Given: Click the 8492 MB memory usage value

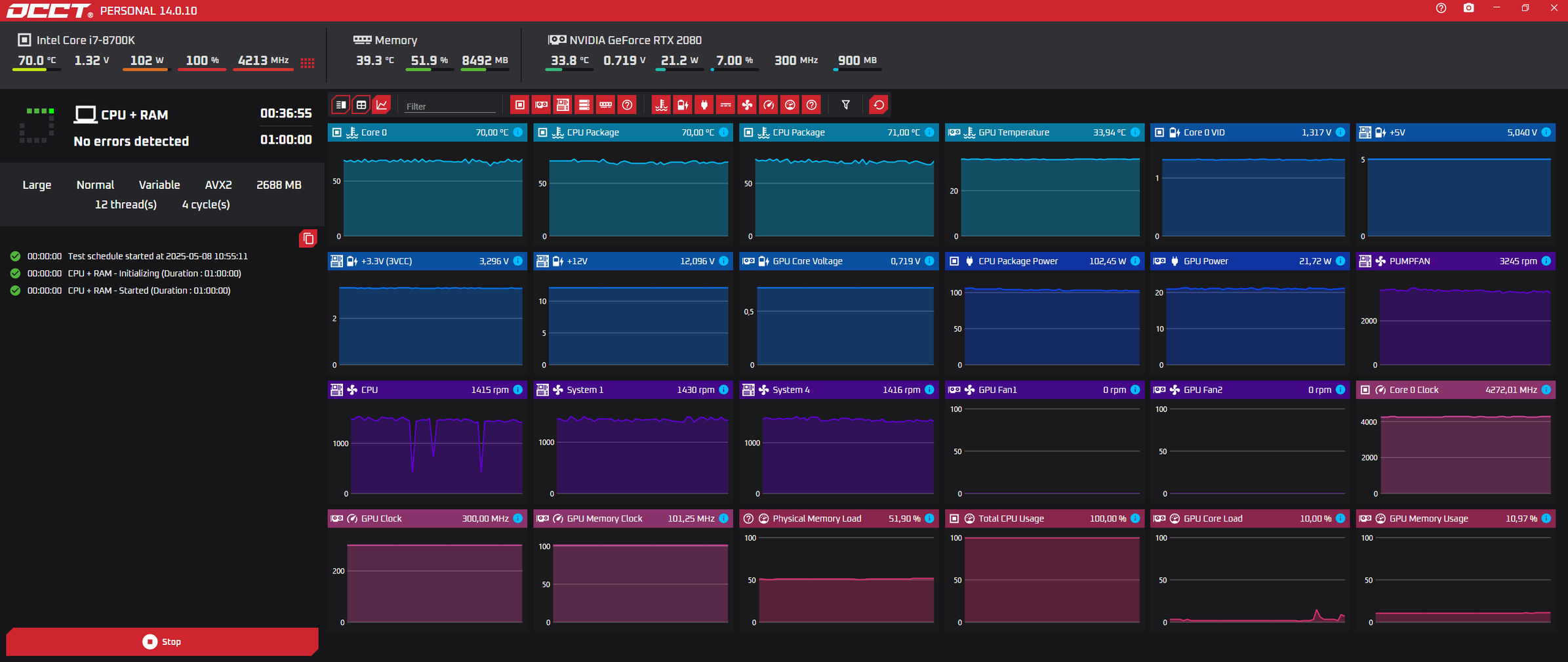Looking at the screenshot, I should [485, 60].
